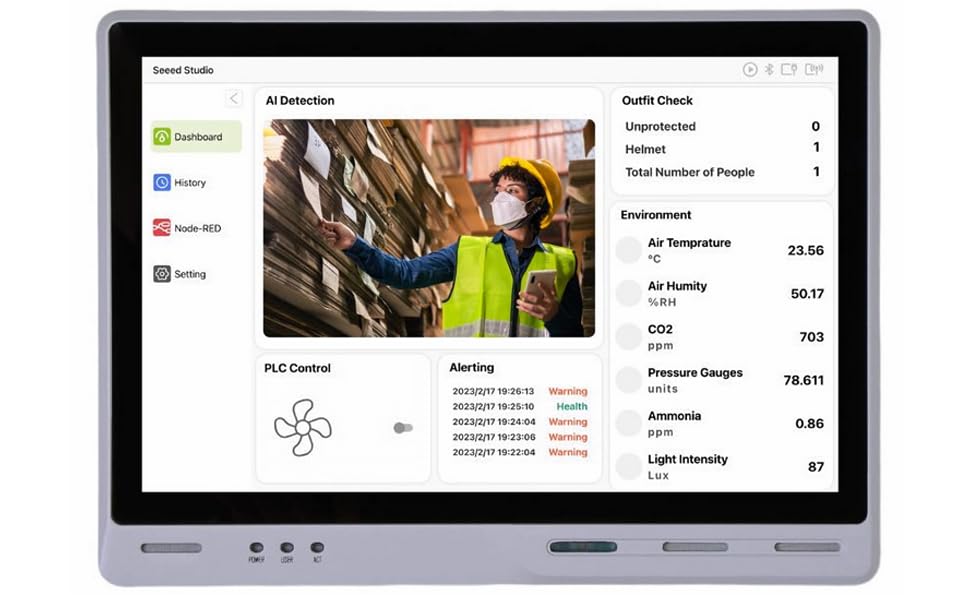The image size is (970, 600).
Task: Select the CO2 circle indicator
Action: click(630, 337)
